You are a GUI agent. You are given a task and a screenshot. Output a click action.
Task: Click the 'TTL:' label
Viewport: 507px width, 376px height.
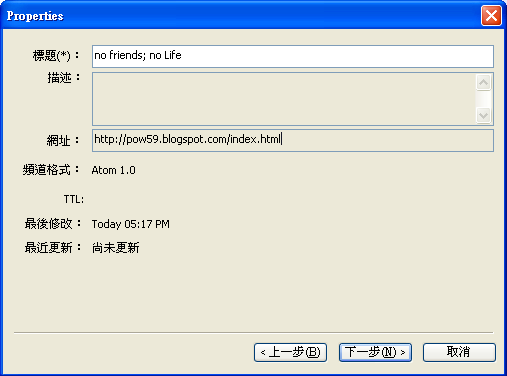click(x=74, y=199)
